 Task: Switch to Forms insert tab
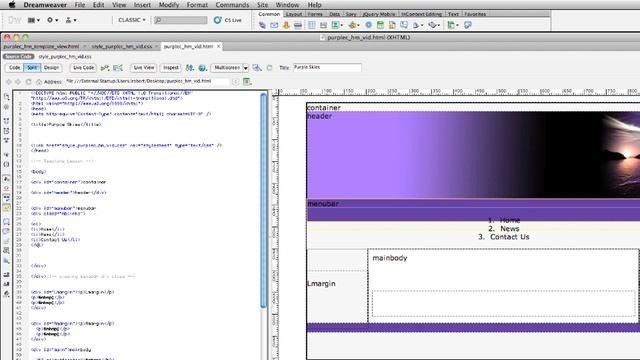coord(315,14)
